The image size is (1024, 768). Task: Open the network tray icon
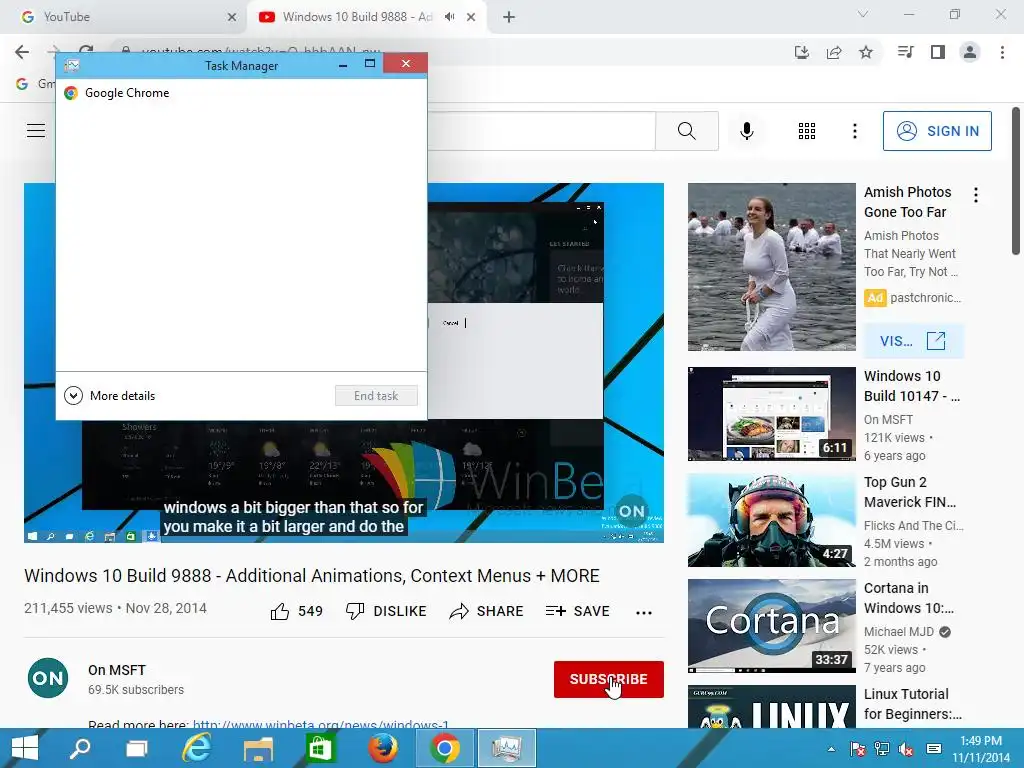pos(882,749)
